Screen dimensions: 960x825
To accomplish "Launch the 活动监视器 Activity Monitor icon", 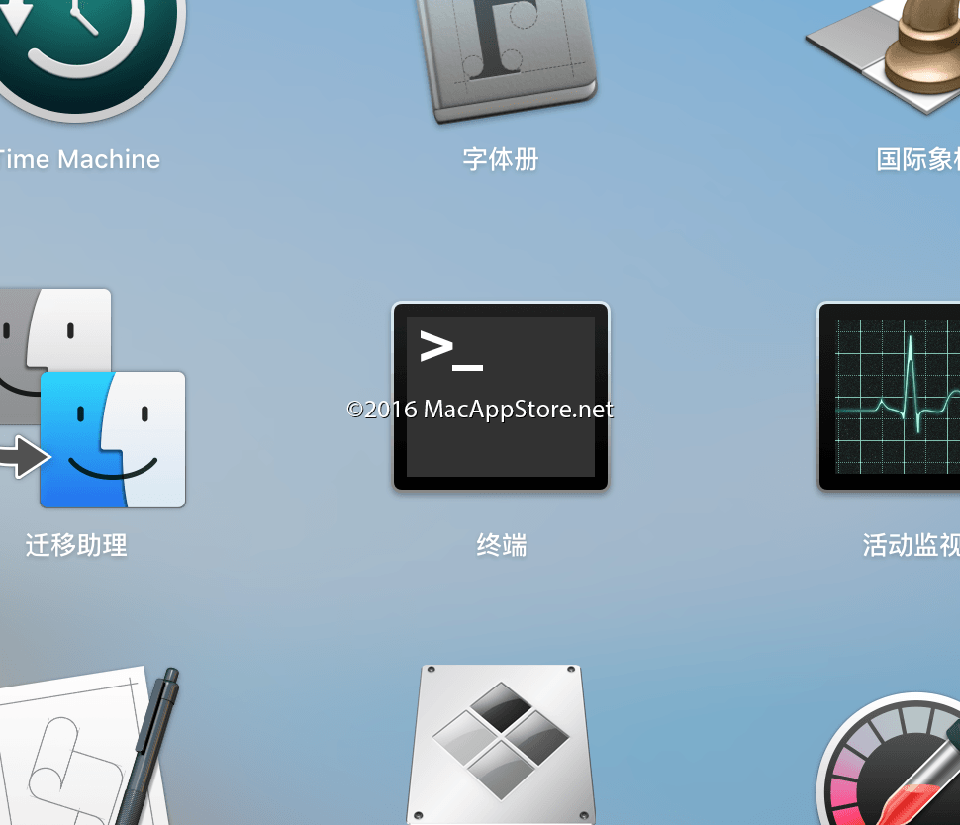I will click(888, 397).
